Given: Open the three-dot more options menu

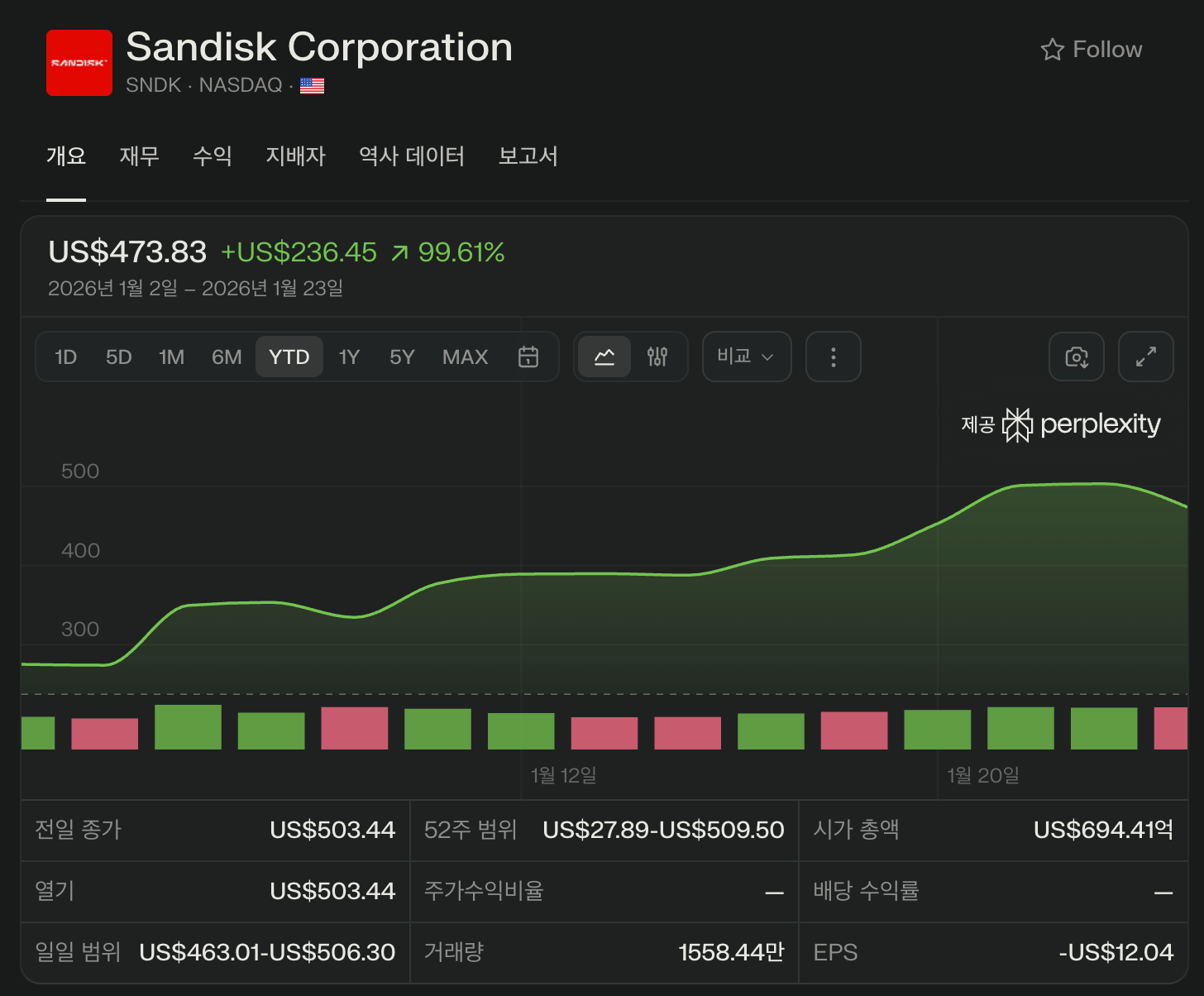Looking at the screenshot, I should (x=833, y=357).
